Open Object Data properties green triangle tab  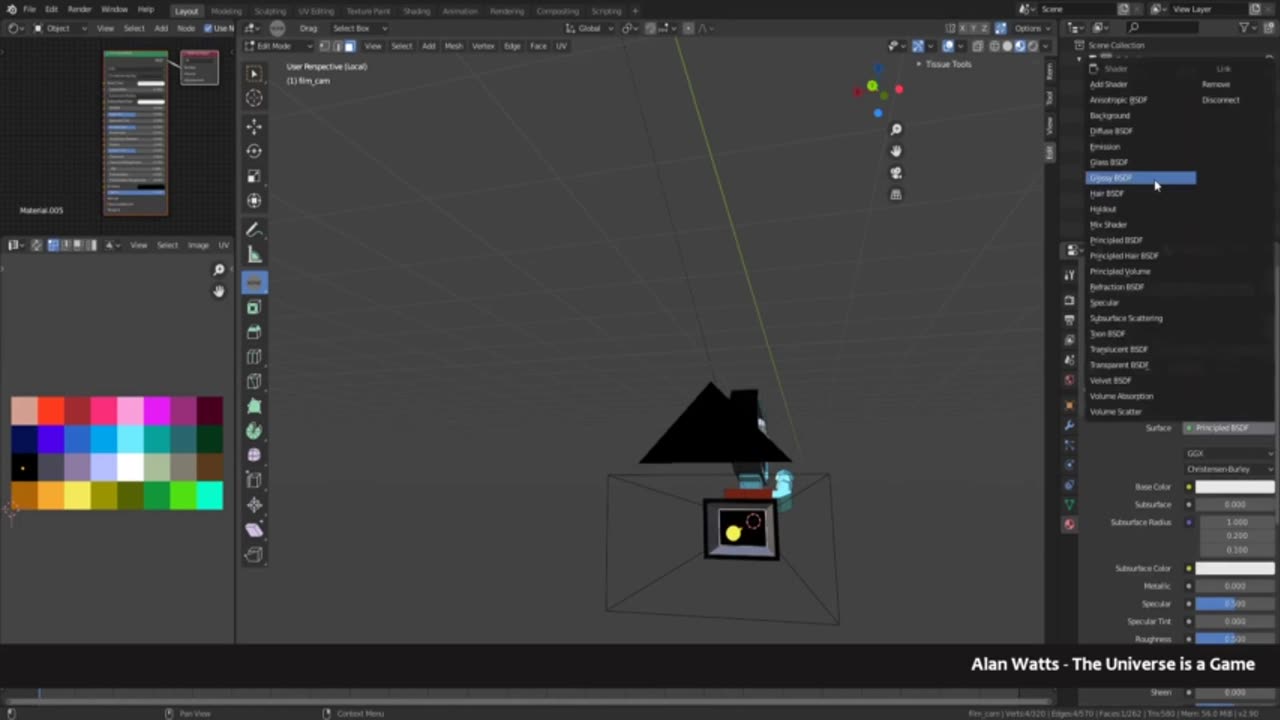(1069, 504)
